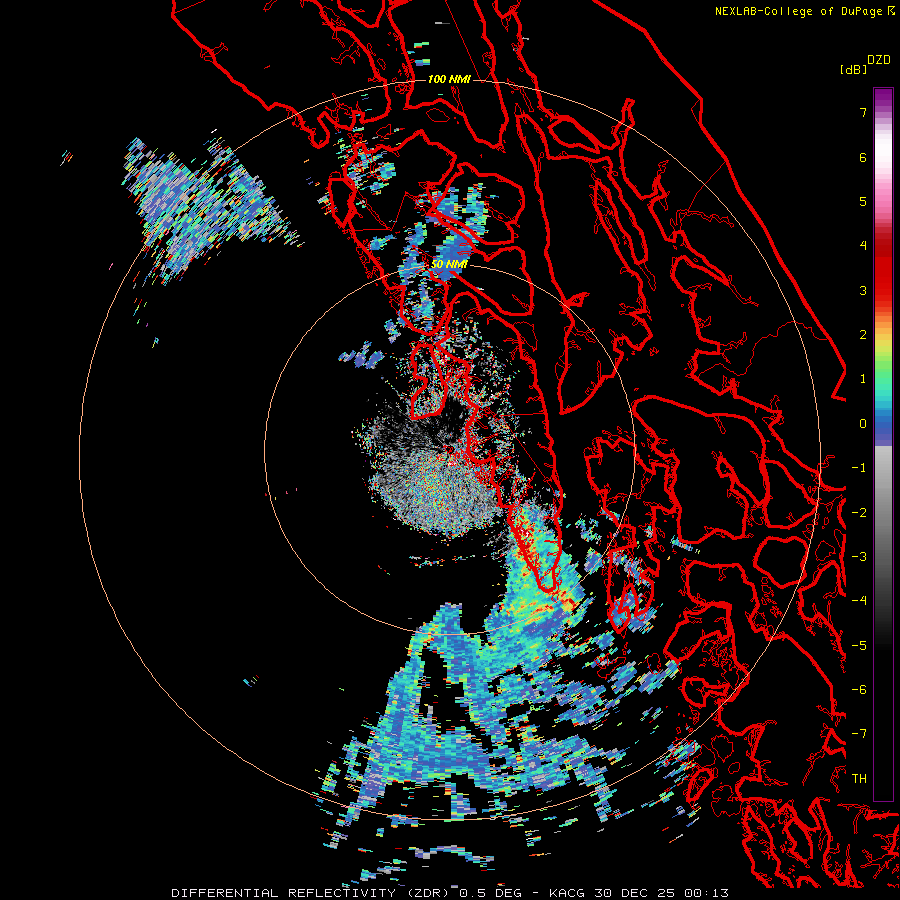Select the -6 value on the scale
Viewport: 900px width, 900px height.
point(859,689)
